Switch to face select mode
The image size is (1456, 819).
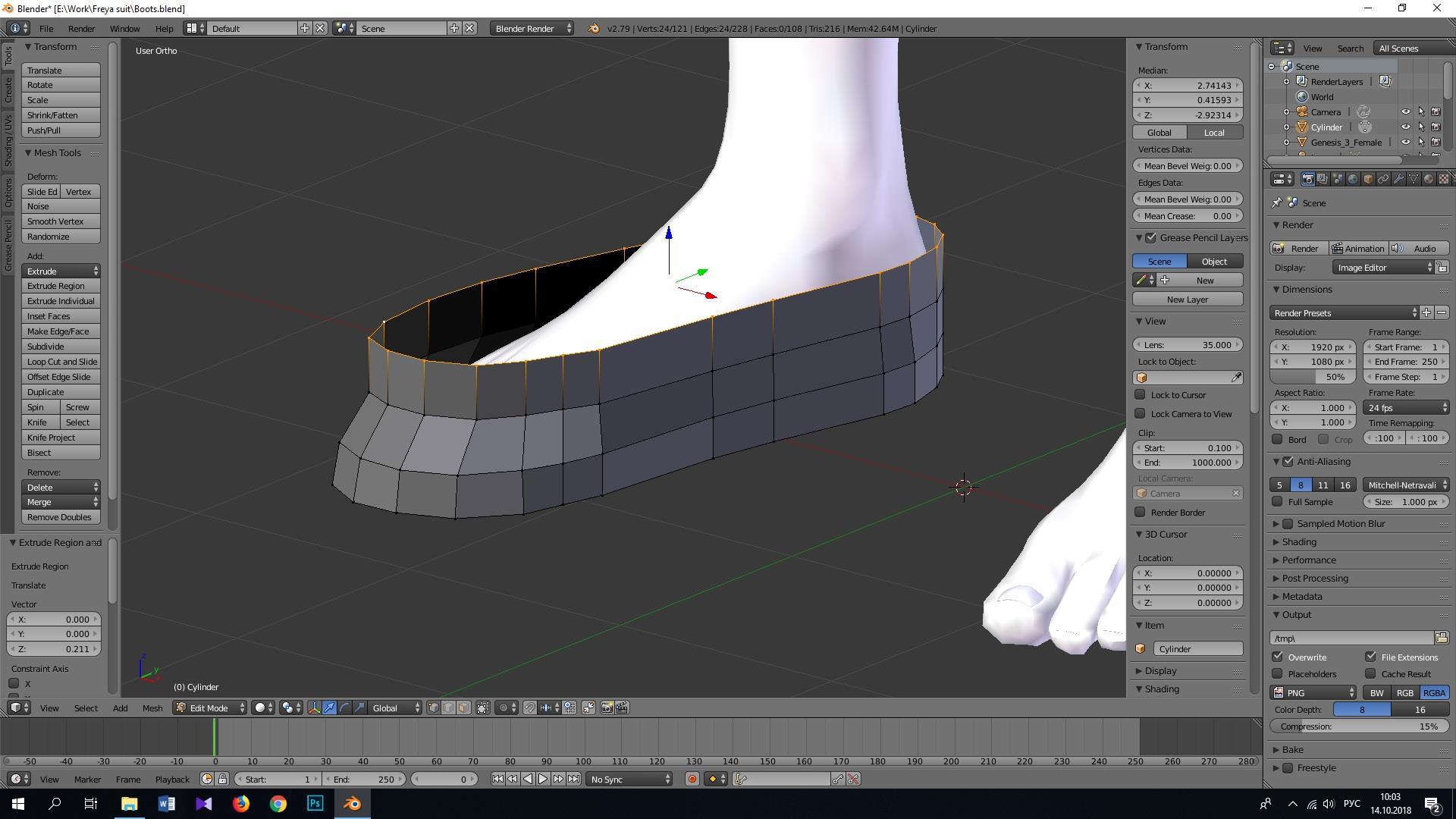click(463, 708)
